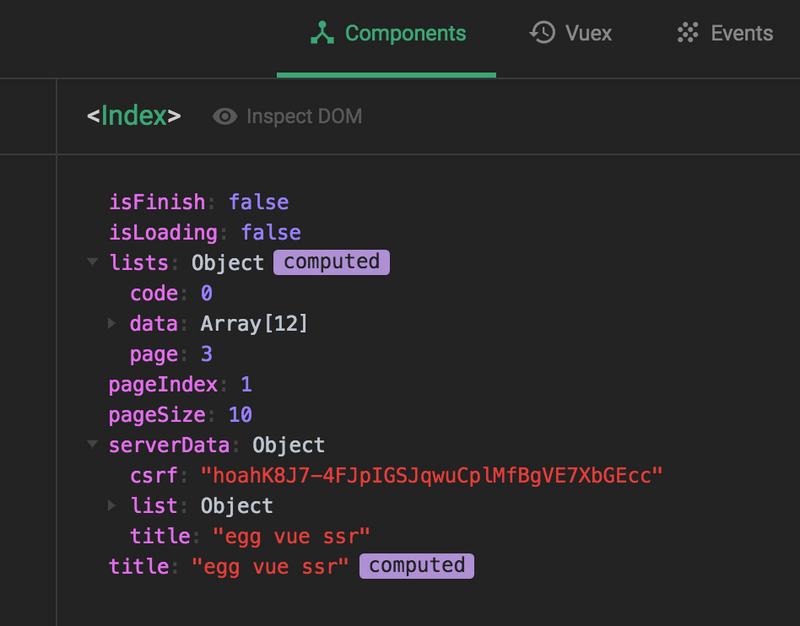This screenshot has width=800, height=626.
Task: Click the pageIndex value 1
Action: tap(246, 384)
